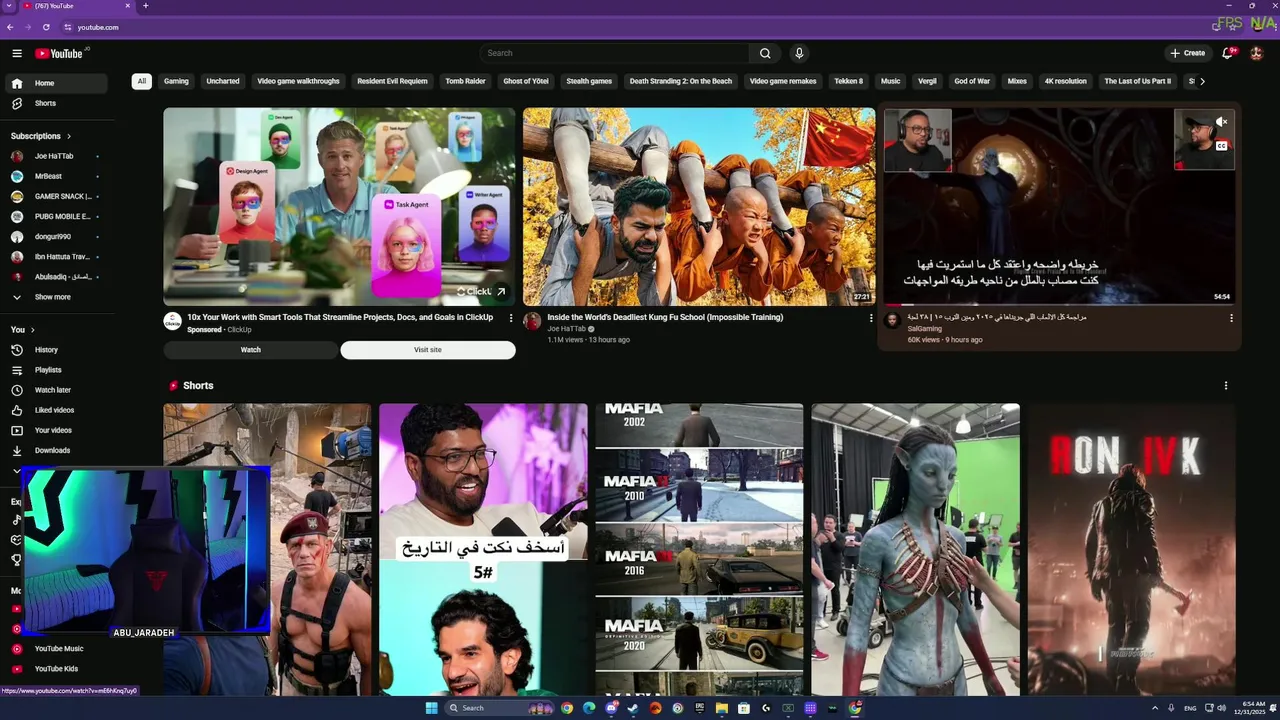Open Epic Games Launcher from the taskbar

tap(699, 708)
